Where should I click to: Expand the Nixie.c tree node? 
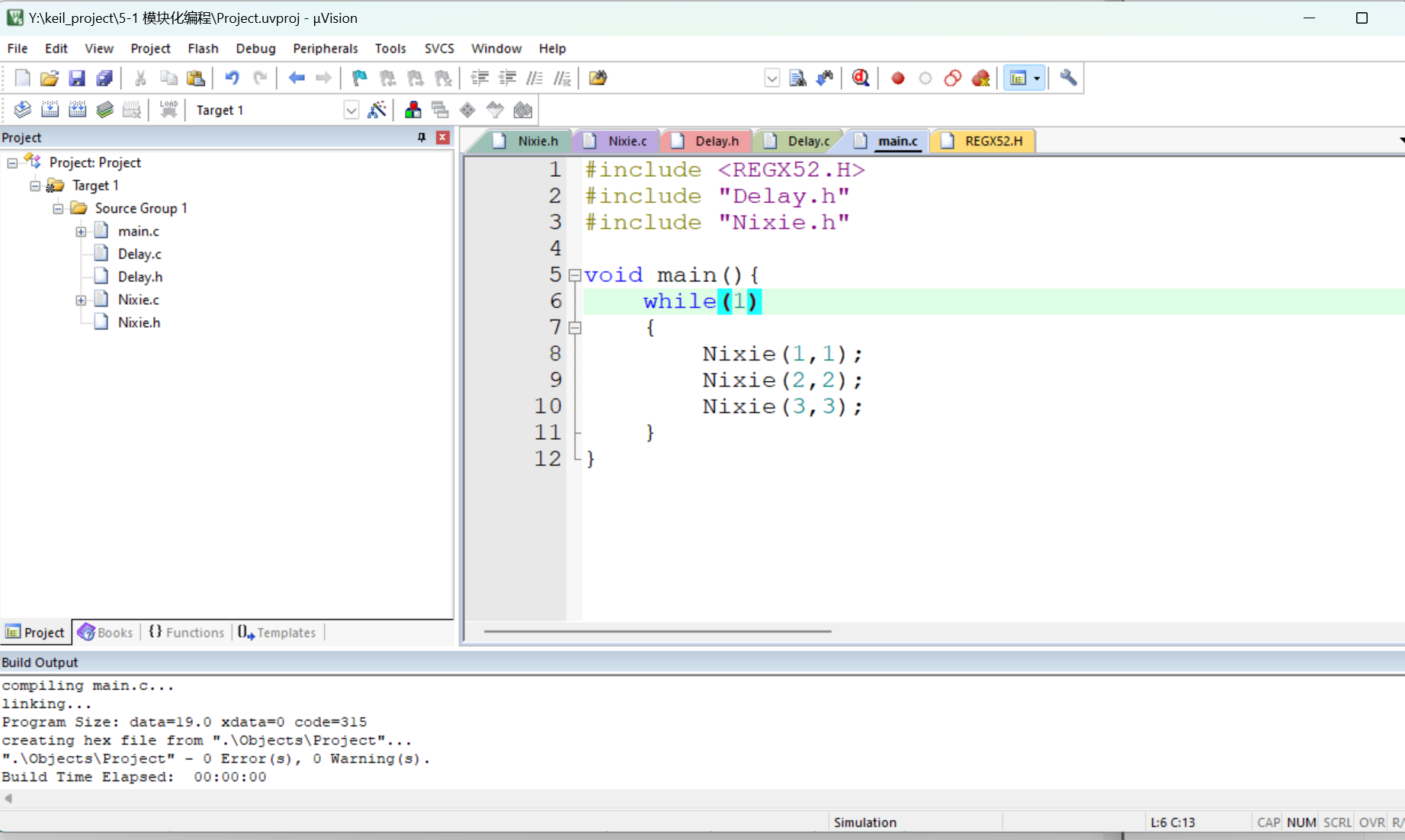click(81, 300)
